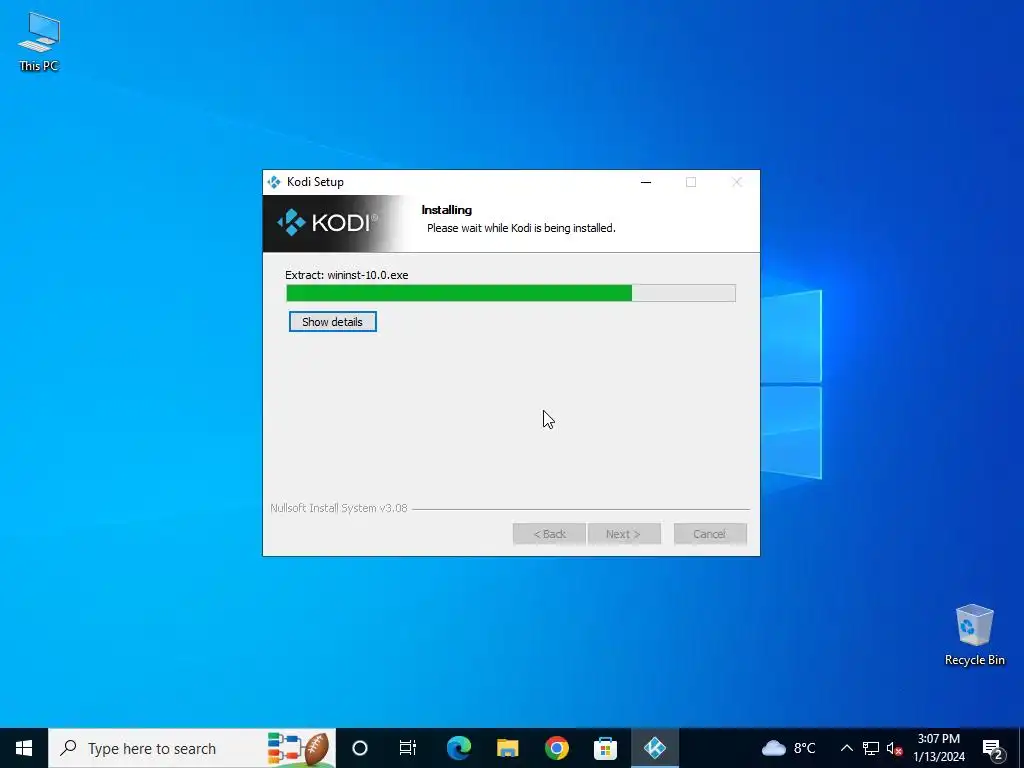
Task: Launch Google Chrome from the taskbar
Action: [556, 748]
